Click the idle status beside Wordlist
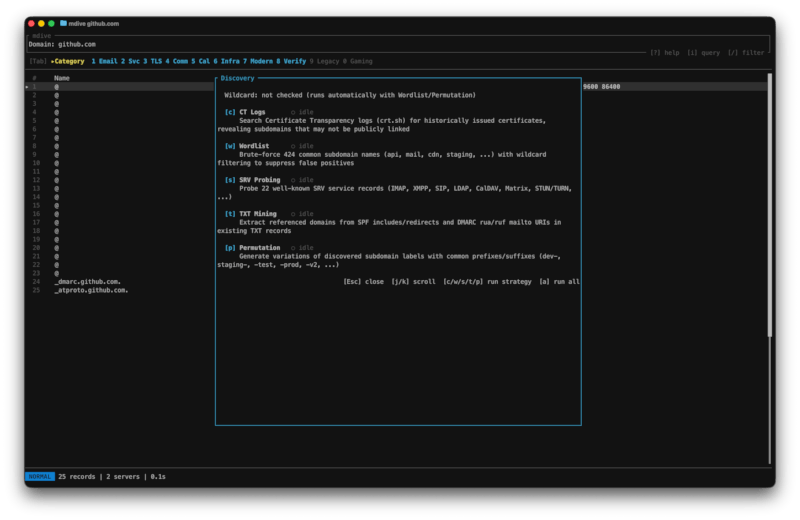The height and width of the screenshot is (520, 800). pyautogui.click(x=302, y=146)
